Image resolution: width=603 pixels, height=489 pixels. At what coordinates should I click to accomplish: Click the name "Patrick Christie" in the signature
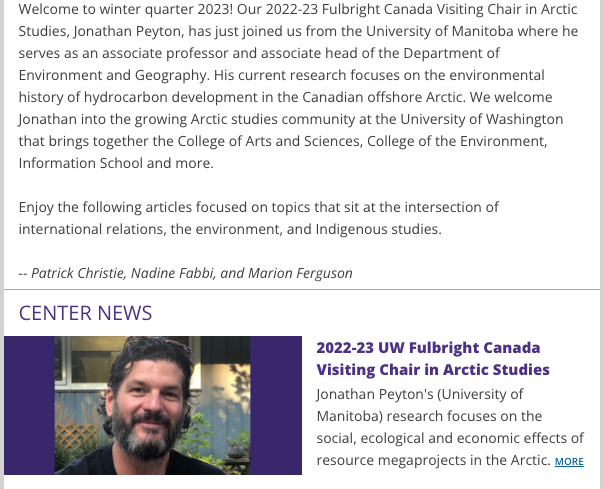(x=78, y=273)
